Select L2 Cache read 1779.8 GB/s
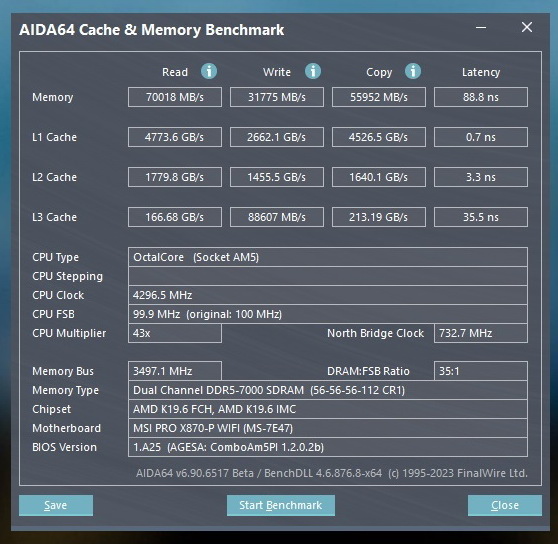The width and height of the screenshot is (558, 544). [175, 177]
